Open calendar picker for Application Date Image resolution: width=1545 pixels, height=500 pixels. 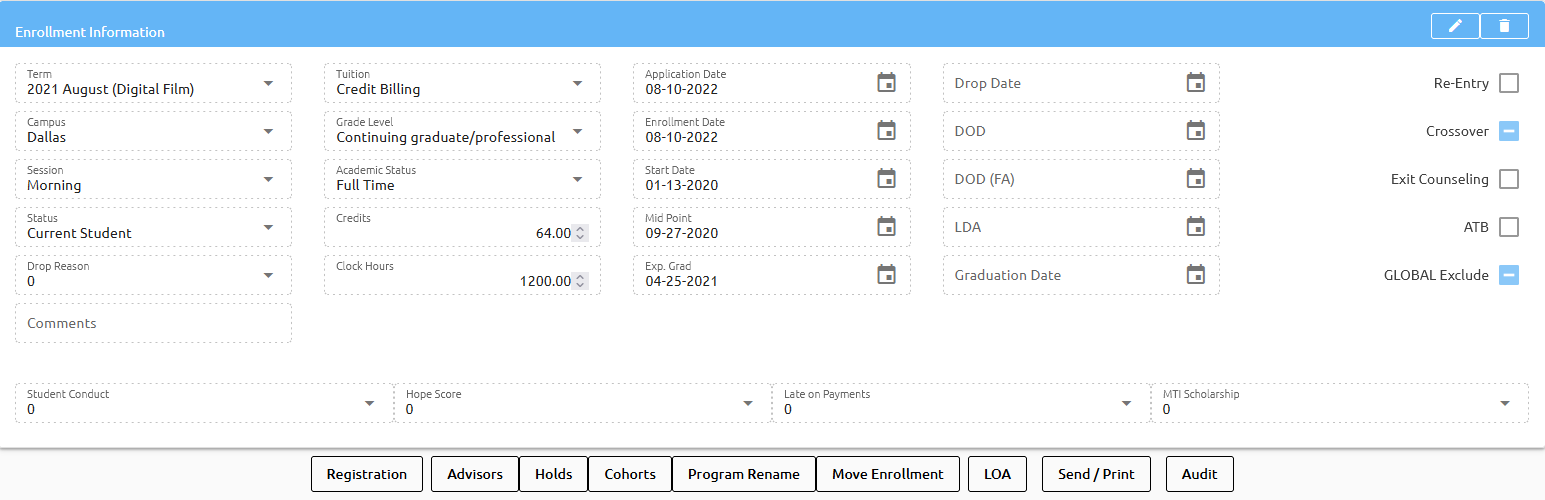pos(886,82)
